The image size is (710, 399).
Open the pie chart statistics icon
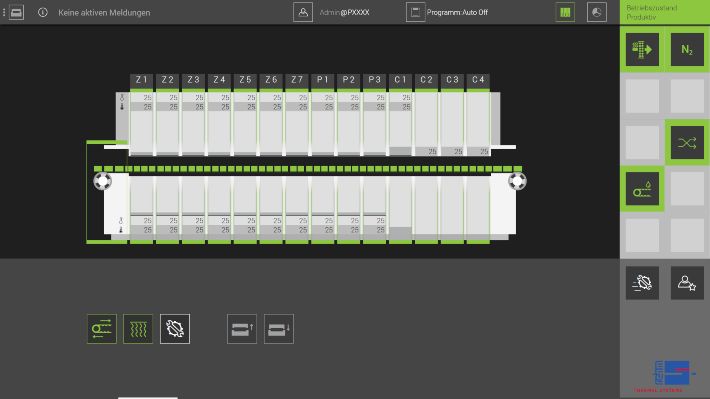(x=597, y=12)
